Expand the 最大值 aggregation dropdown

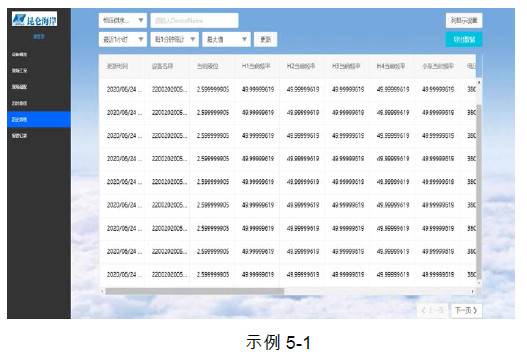[226, 40]
